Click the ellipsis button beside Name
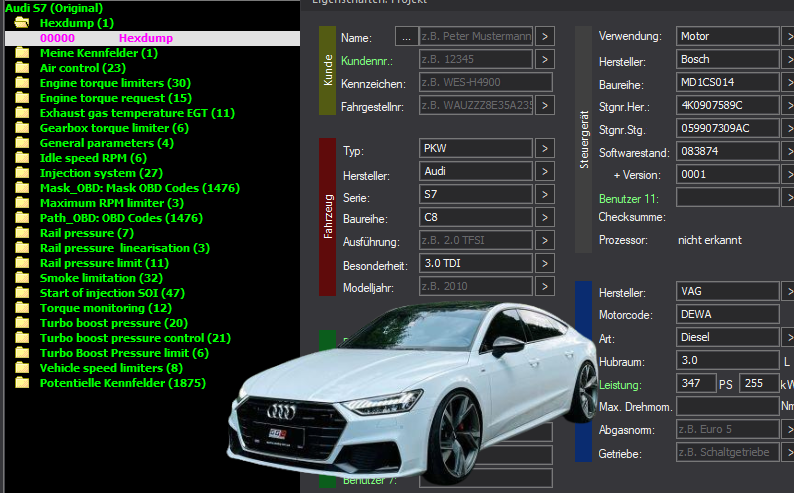This screenshot has height=493, width=794. point(406,36)
